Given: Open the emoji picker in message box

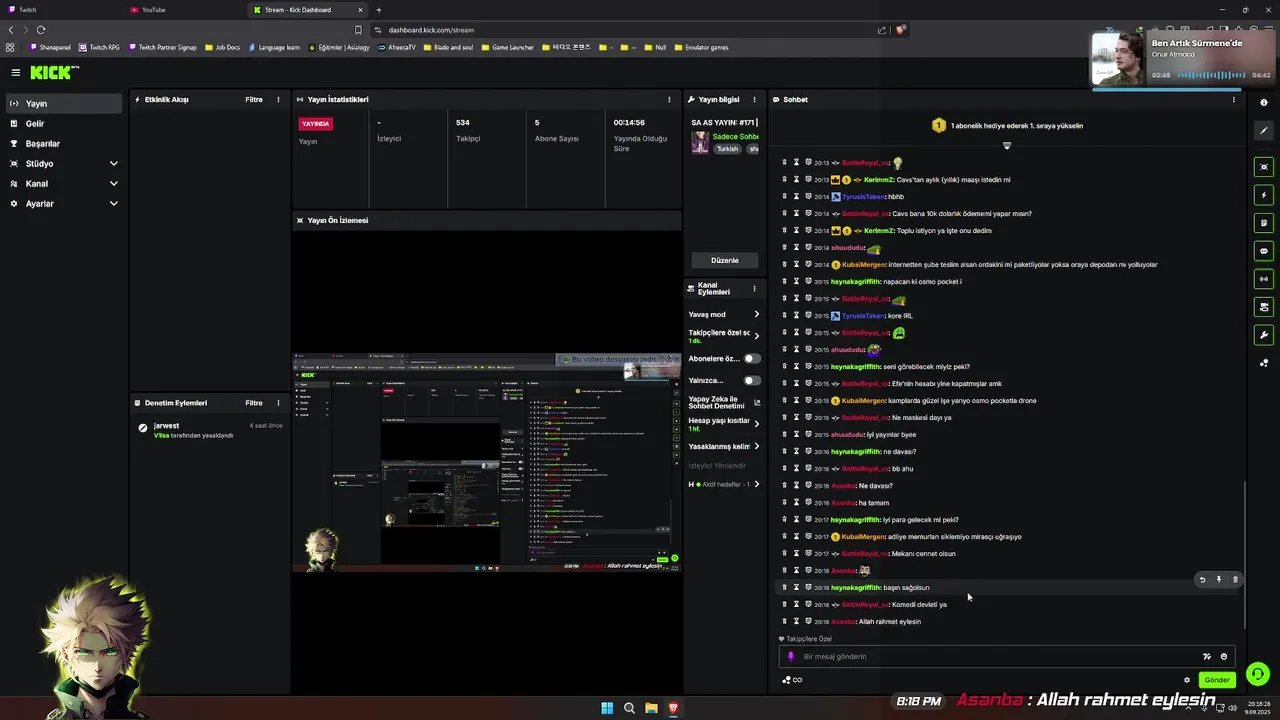Looking at the screenshot, I should [1223, 657].
